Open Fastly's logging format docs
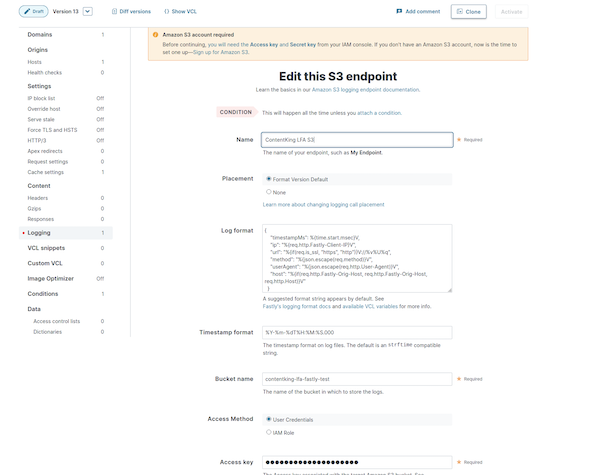Image resolution: width=600 pixels, height=475 pixels. [297, 306]
